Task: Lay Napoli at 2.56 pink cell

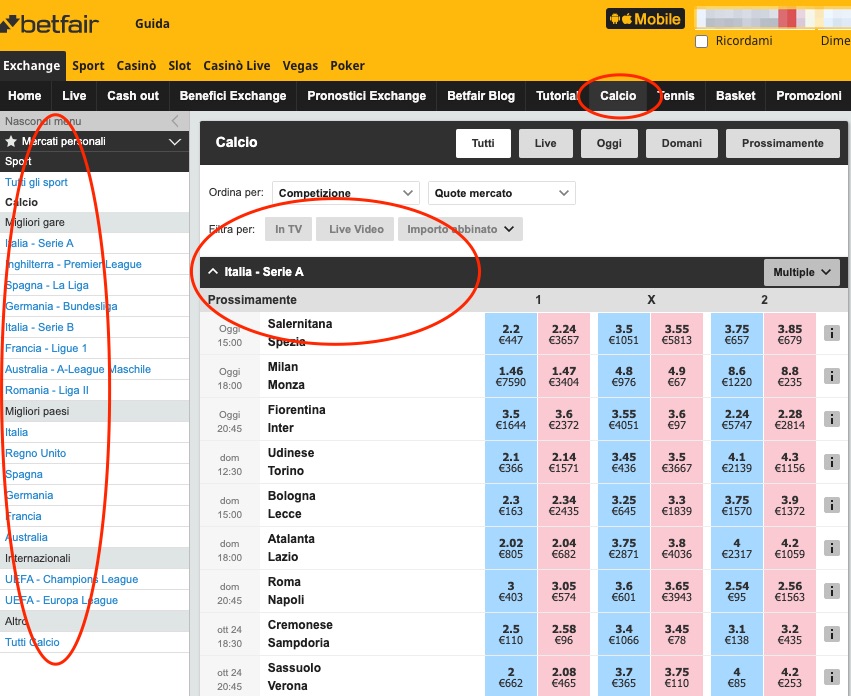Action: tap(790, 591)
